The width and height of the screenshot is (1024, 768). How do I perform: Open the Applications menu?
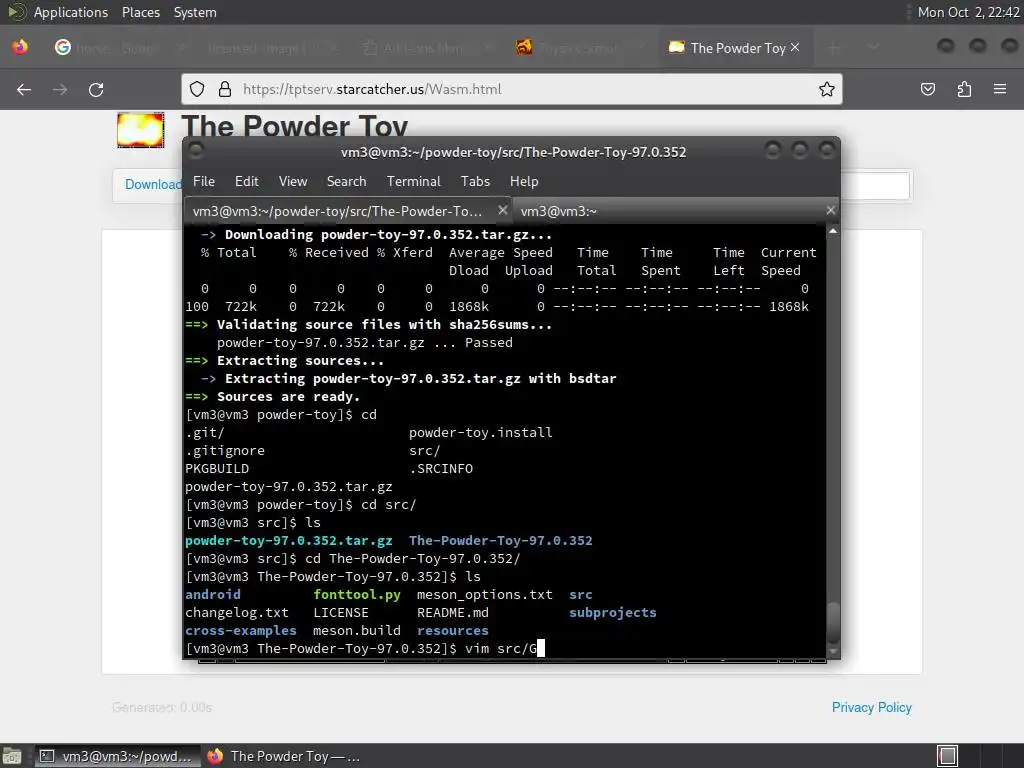click(x=71, y=12)
